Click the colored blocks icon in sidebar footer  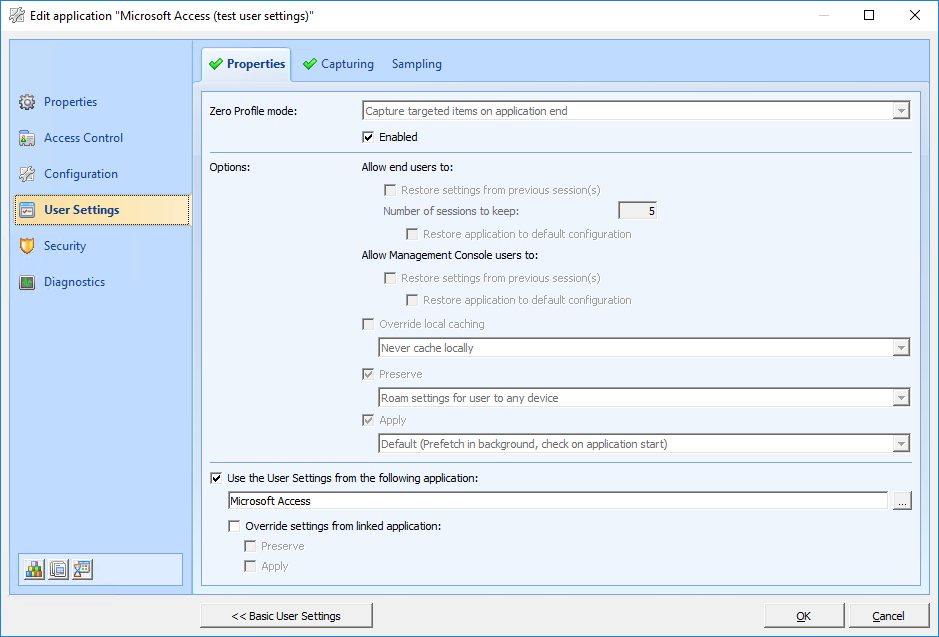[35, 569]
